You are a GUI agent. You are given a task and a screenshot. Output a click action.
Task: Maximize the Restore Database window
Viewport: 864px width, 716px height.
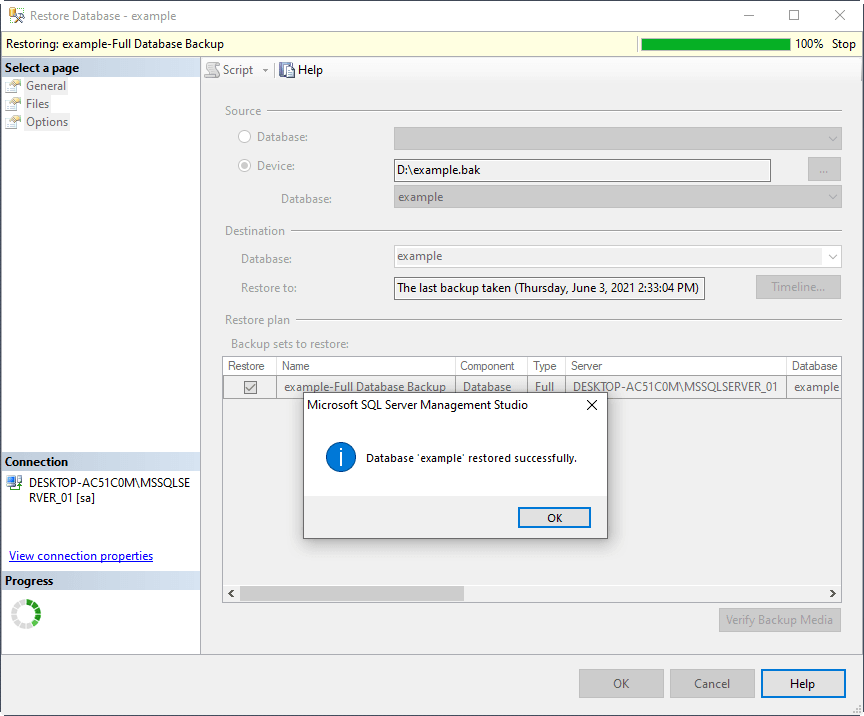[x=794, y=15]
